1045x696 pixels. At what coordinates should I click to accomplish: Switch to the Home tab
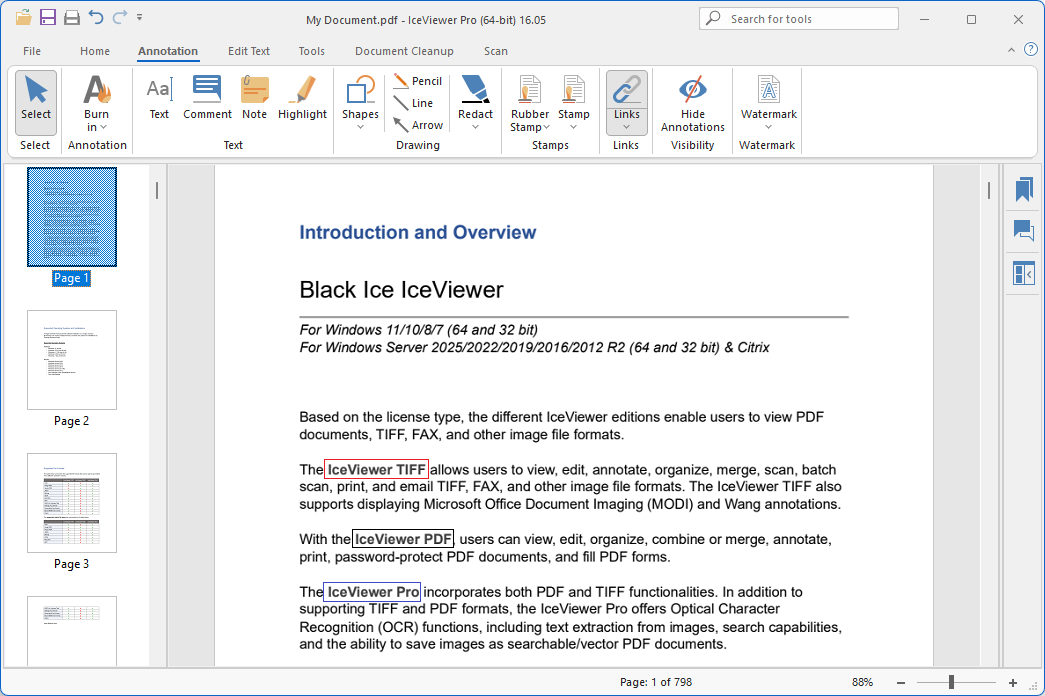point(95,51)
